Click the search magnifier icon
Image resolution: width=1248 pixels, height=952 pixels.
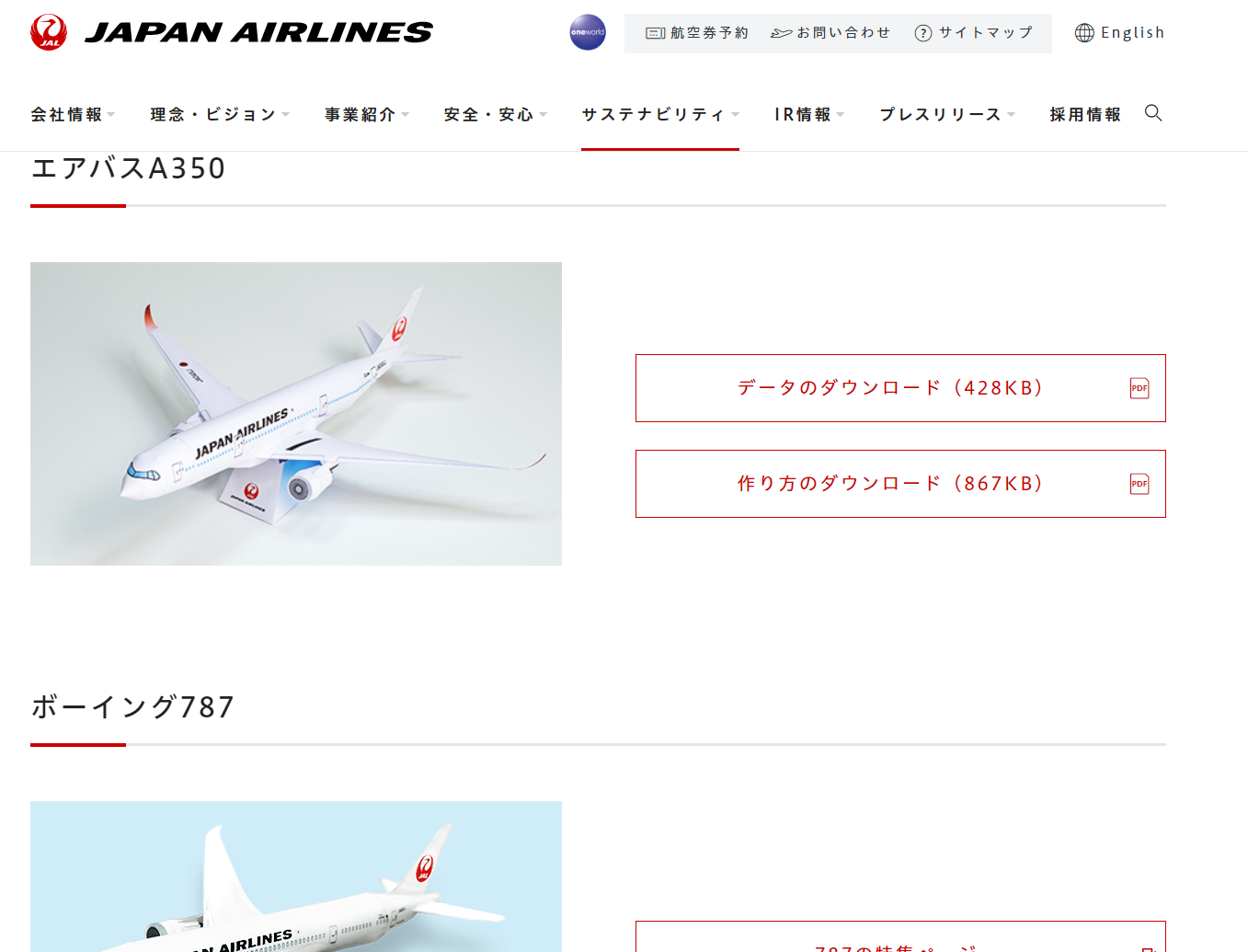click(x=1153, y=113)
